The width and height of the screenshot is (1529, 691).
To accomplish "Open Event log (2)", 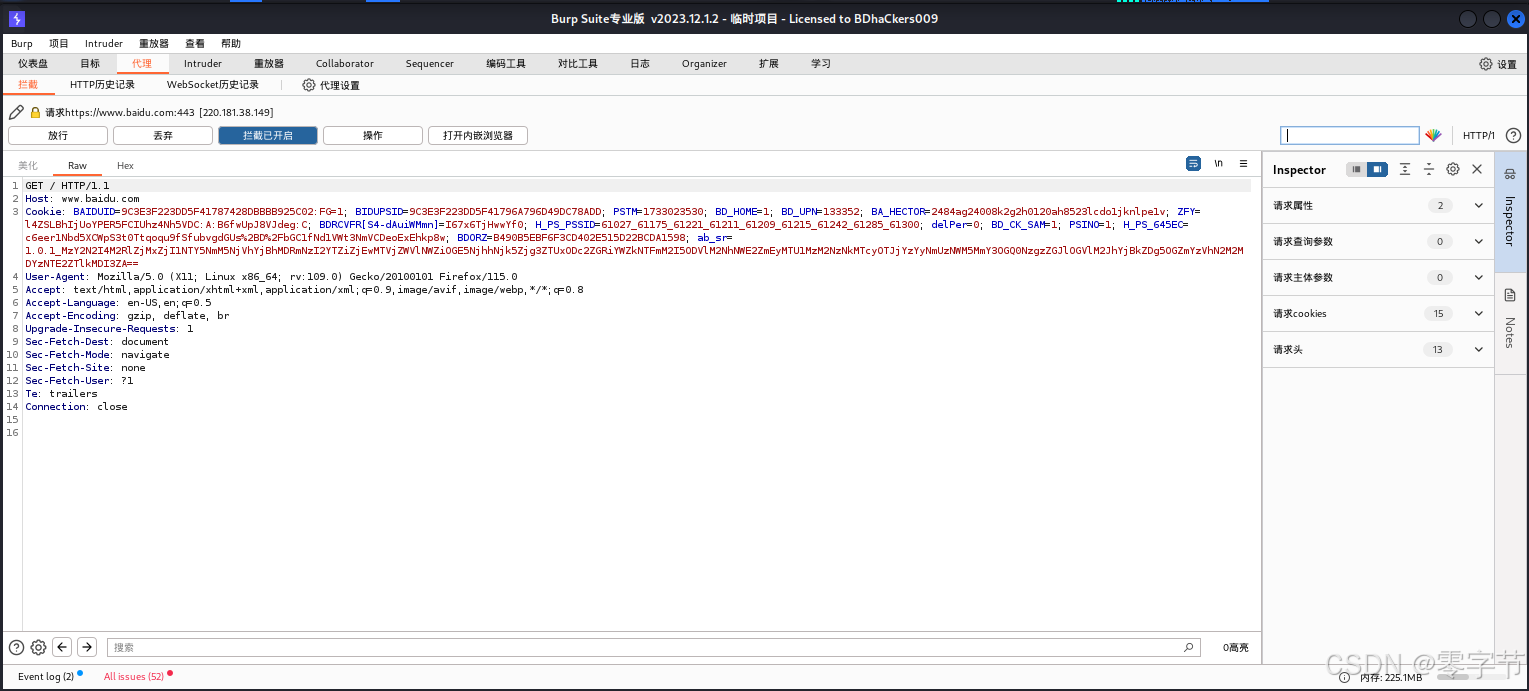I will (x=46, y=677).
